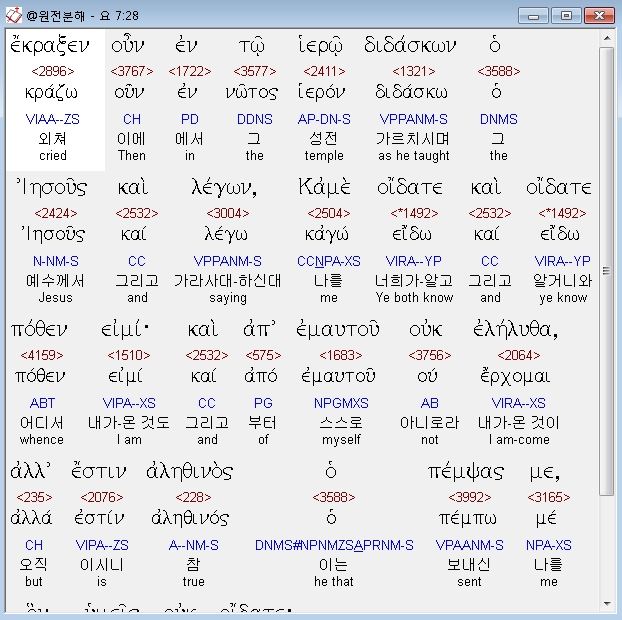Click Strong's number <2896>
Screen dimensions: 622x620
[53, 71]
